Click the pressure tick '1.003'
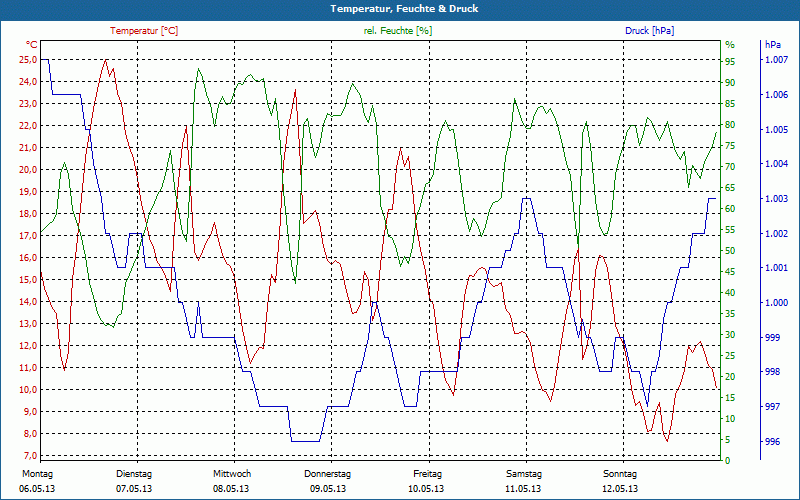Image resolution: width=800 pixels, height=500 pixels. pos(776,198)
